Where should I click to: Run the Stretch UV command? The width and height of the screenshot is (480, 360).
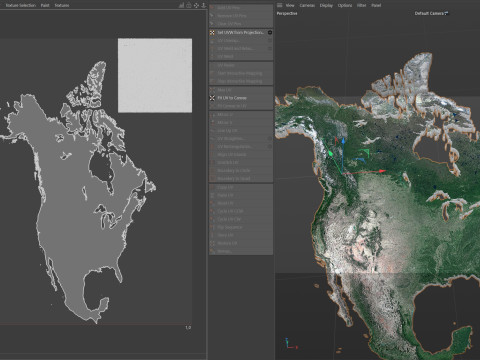(x=241, y=162)
